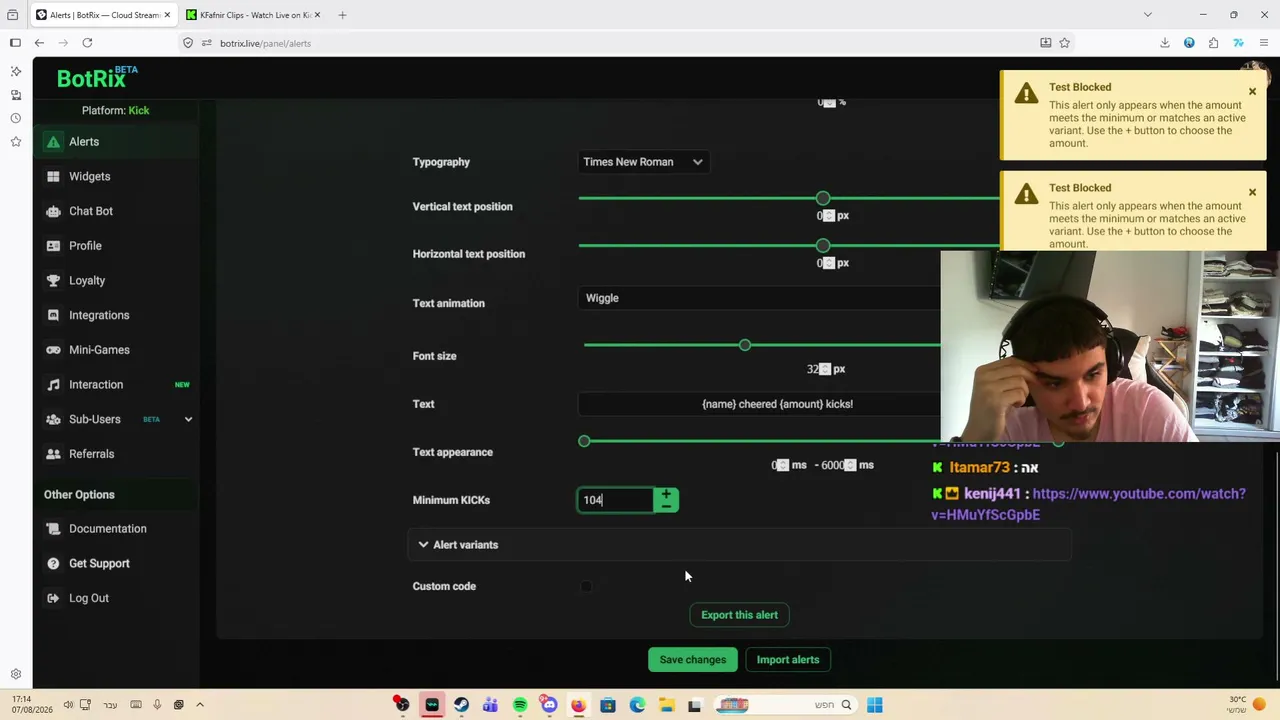Open the browser extensions puzzle icon

pyautogui.click(x=1213, y=43)
